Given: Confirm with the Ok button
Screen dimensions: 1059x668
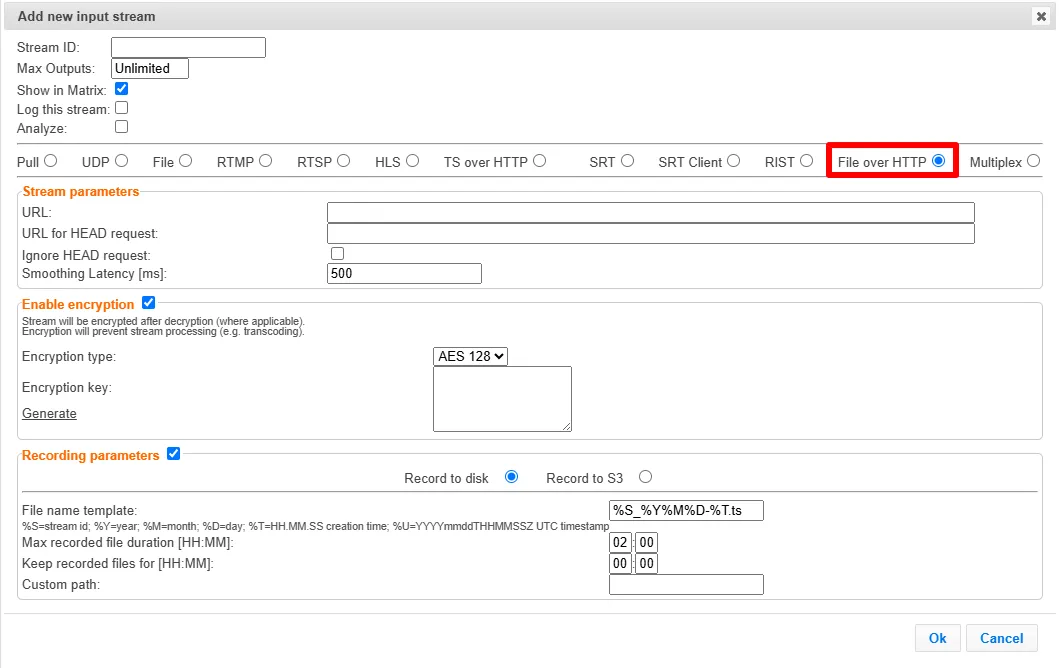Looking at the screenshot, I should pyautogui.click(x=937, y=638).
